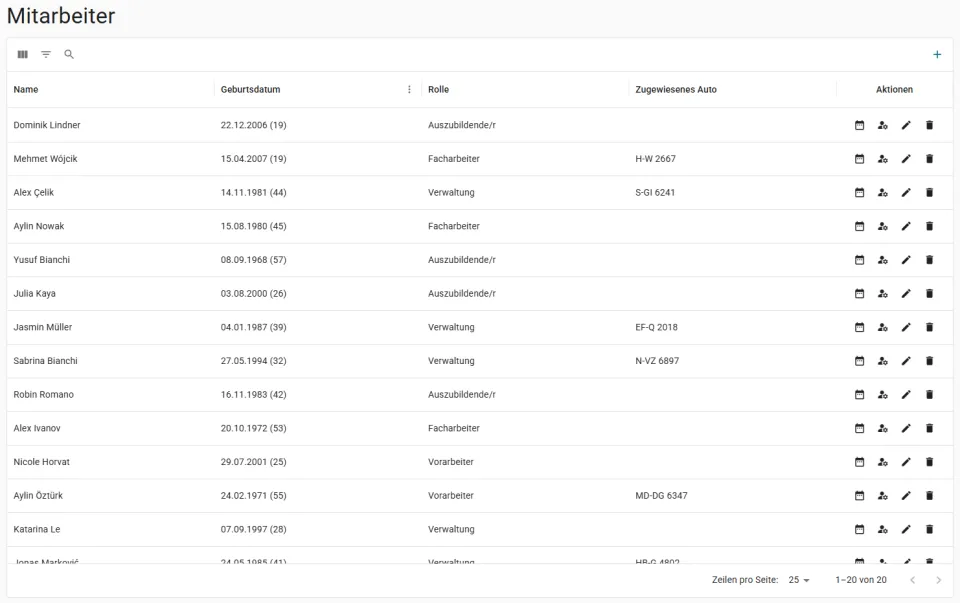Open calendar for Yusuf Bianchi
The height and width of the screenshot is (603, 960).
pyautogui.click(x=860, y=260)
